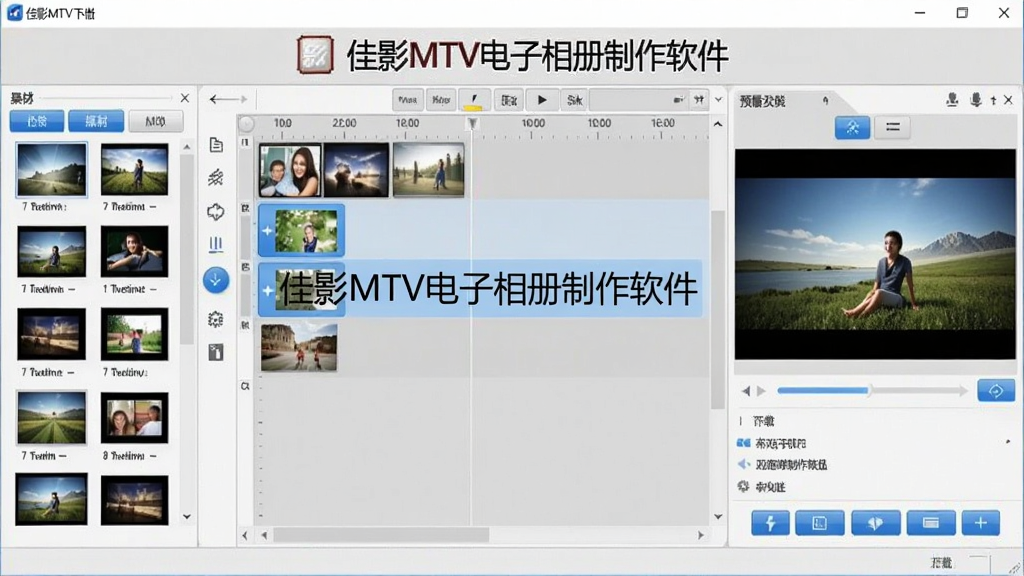Select the media thumbnail of the dark seated man
1024x576 pixels.
point(135,251)
